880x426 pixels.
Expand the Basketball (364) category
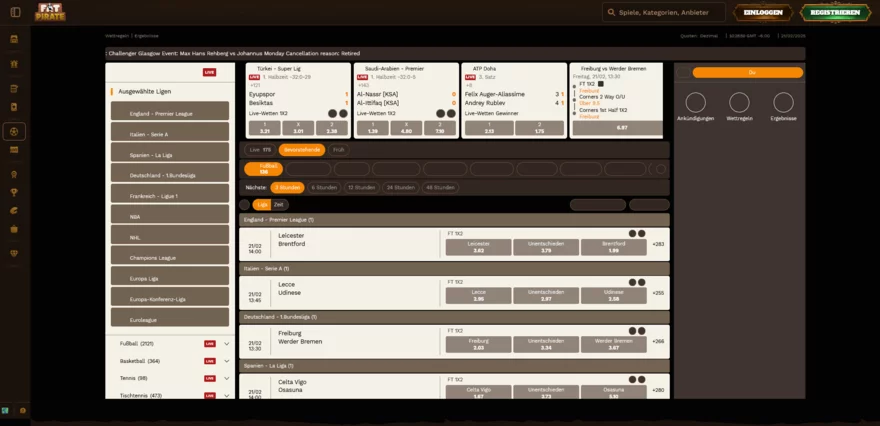pyautogui.click(x=227, y=361)
